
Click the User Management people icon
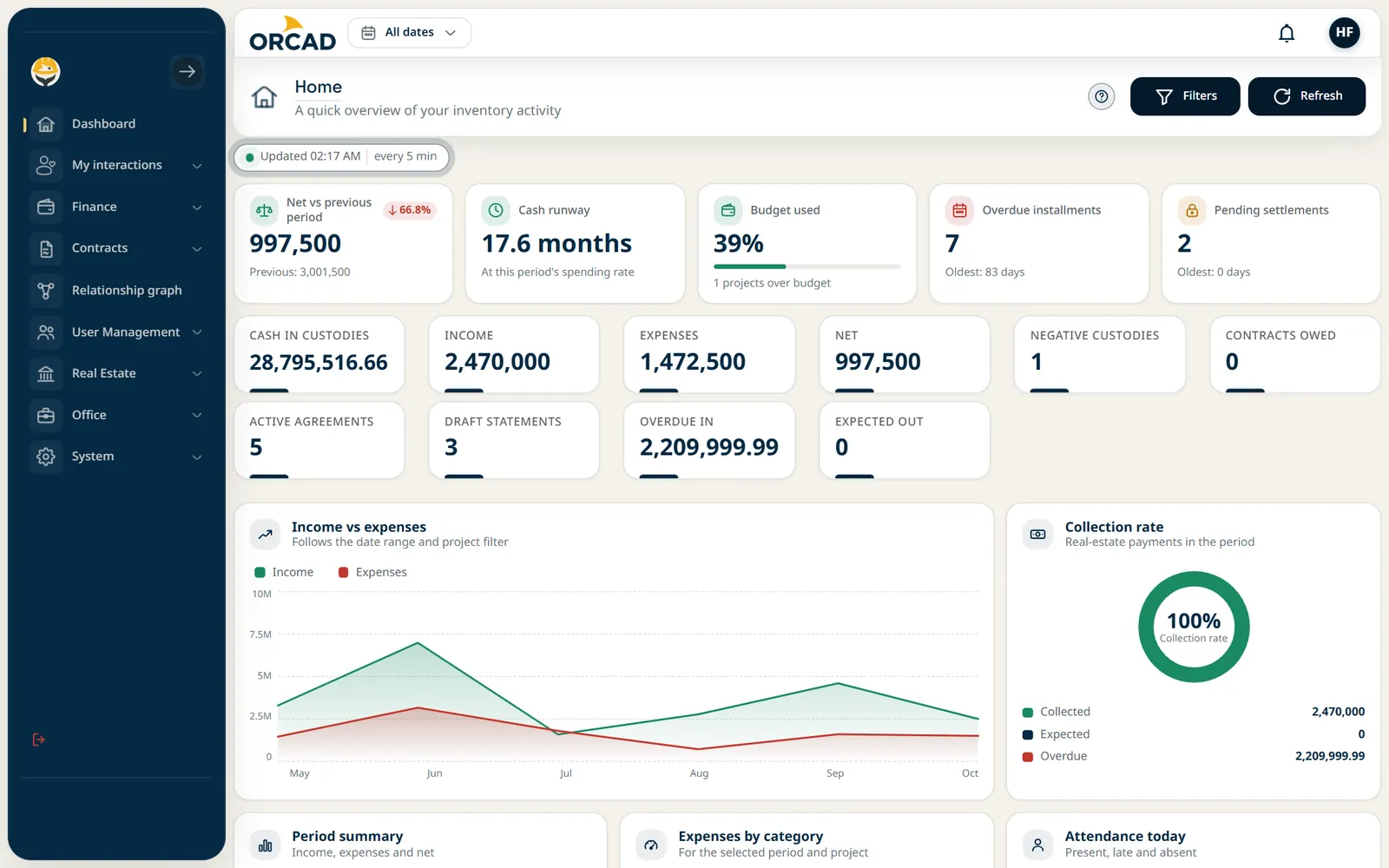(46, 332)
